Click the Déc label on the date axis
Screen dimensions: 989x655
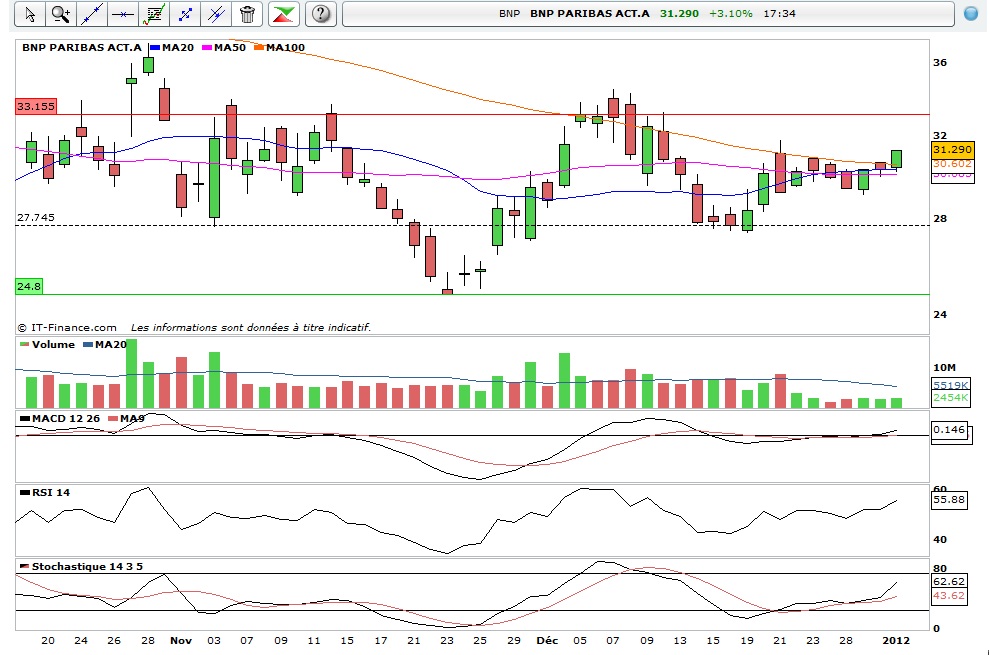point(547,640)
